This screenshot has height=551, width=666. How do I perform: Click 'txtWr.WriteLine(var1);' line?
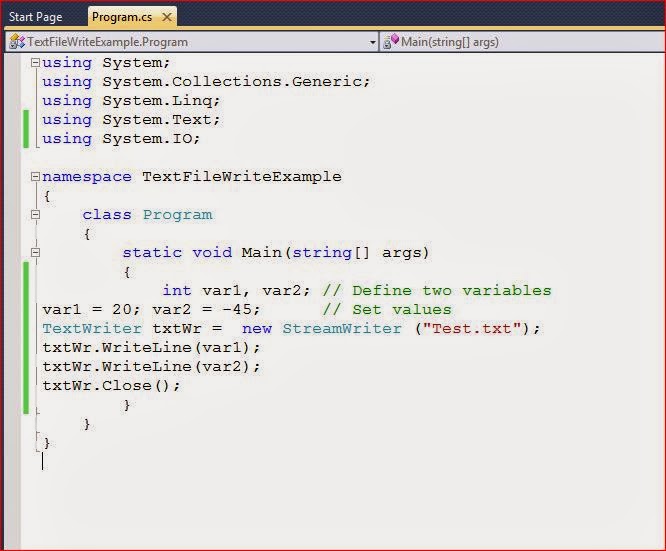[x=151, y=348]
